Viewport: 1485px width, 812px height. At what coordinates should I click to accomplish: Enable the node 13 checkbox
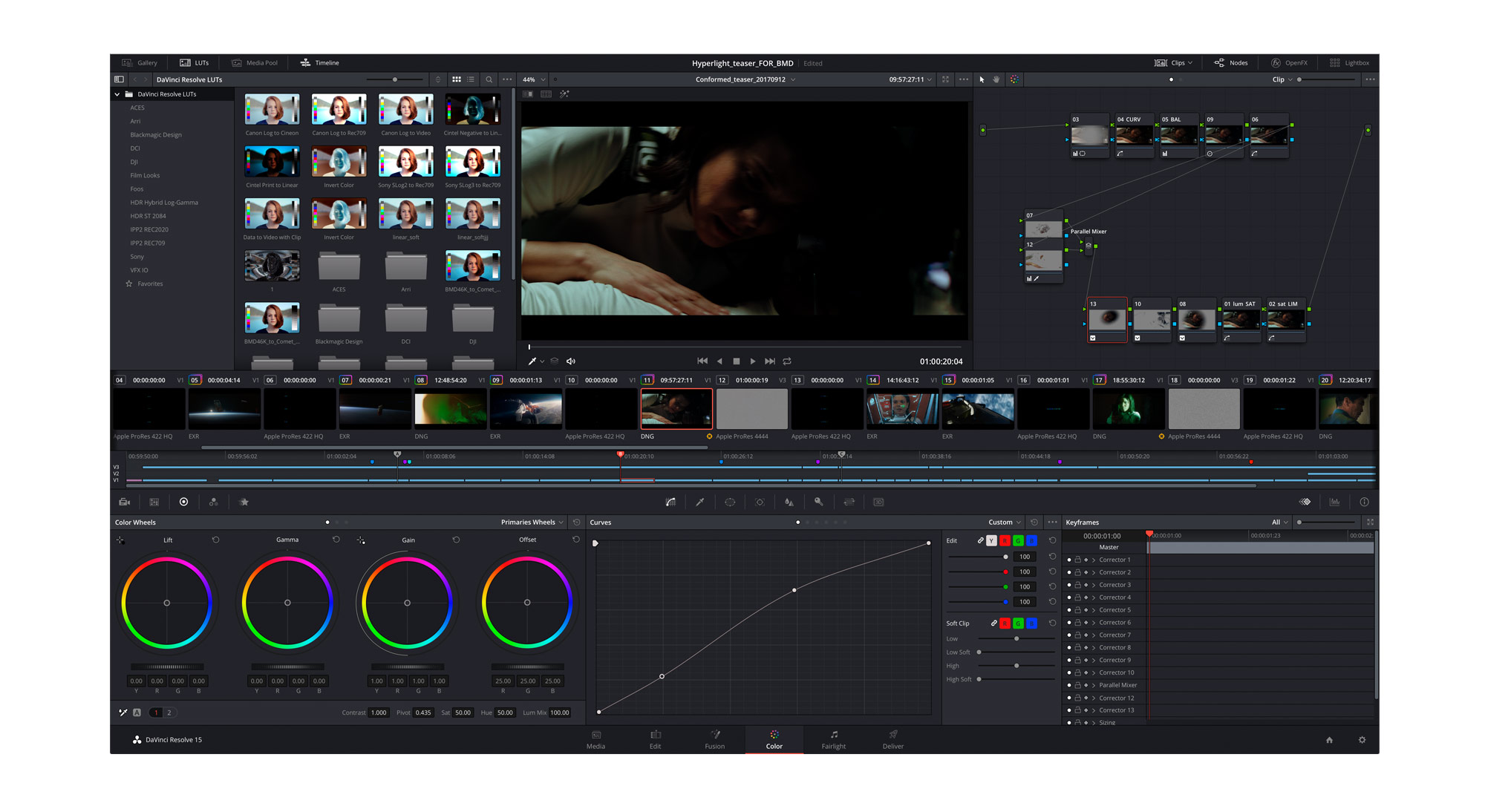(1094, 338)
